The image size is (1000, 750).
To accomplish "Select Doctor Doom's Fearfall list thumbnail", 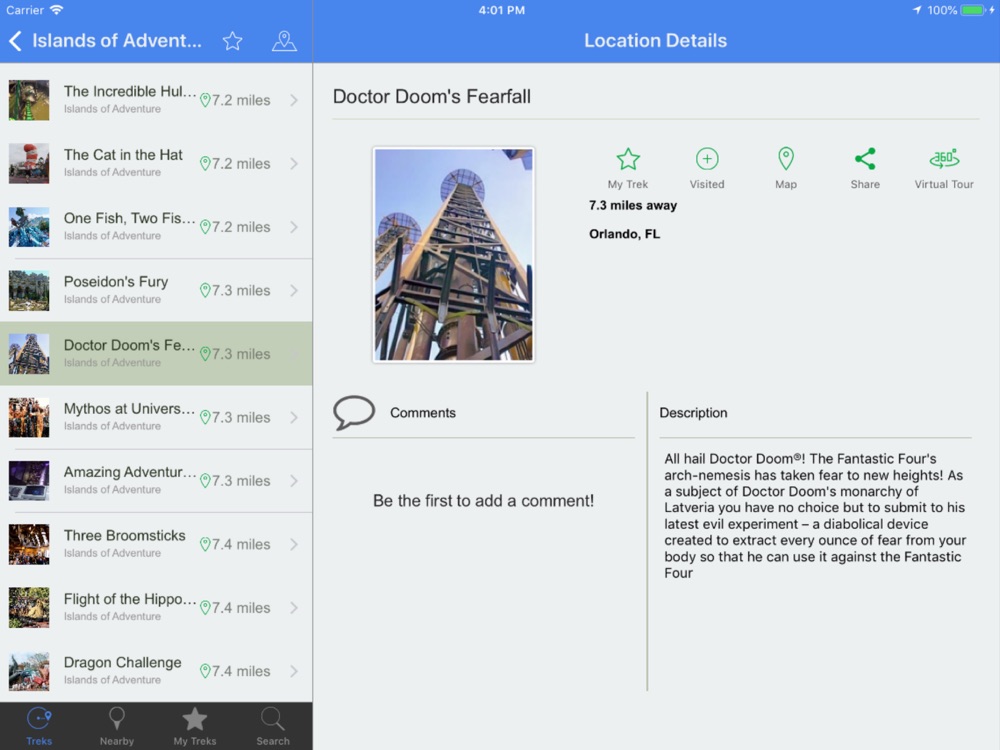I will click(x=29, y=354).
